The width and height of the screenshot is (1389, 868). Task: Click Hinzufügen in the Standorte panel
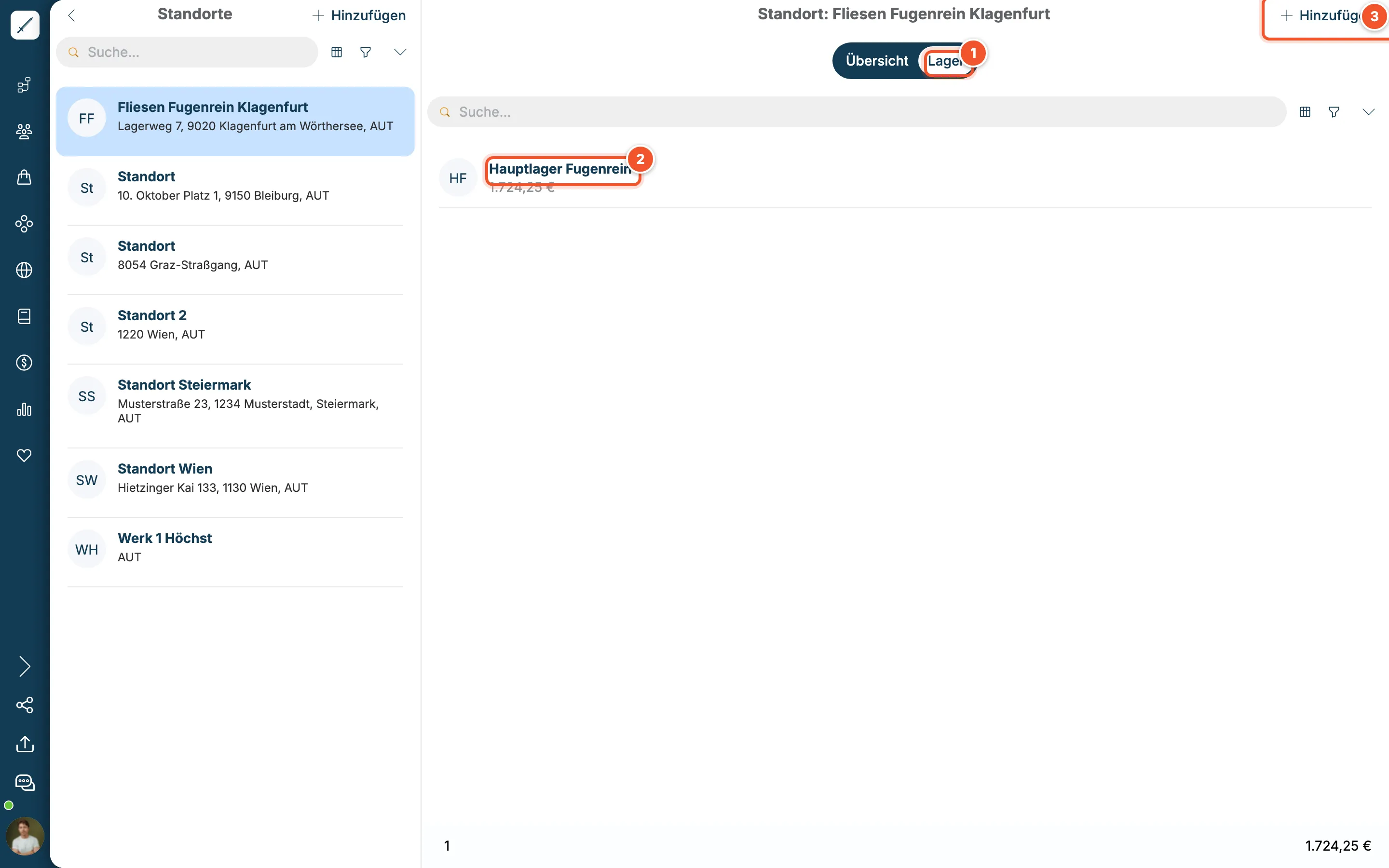(x=359, y=15)
